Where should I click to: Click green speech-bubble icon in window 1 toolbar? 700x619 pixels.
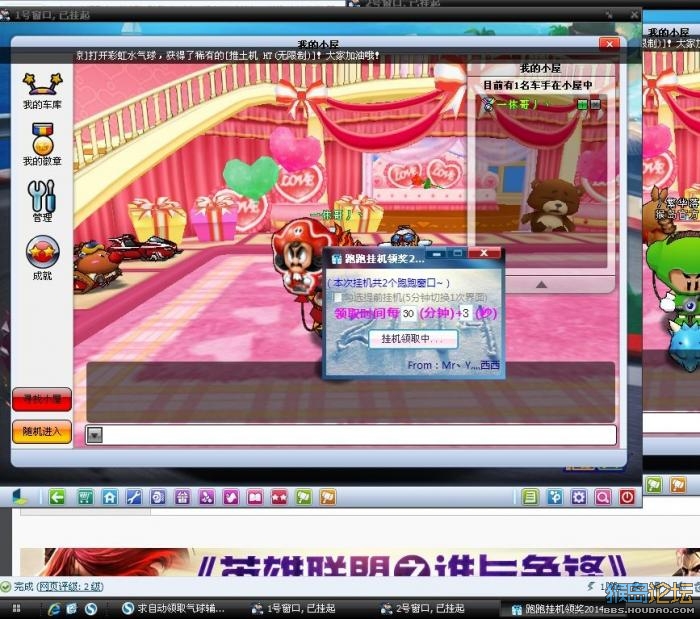tap(304, 497)
